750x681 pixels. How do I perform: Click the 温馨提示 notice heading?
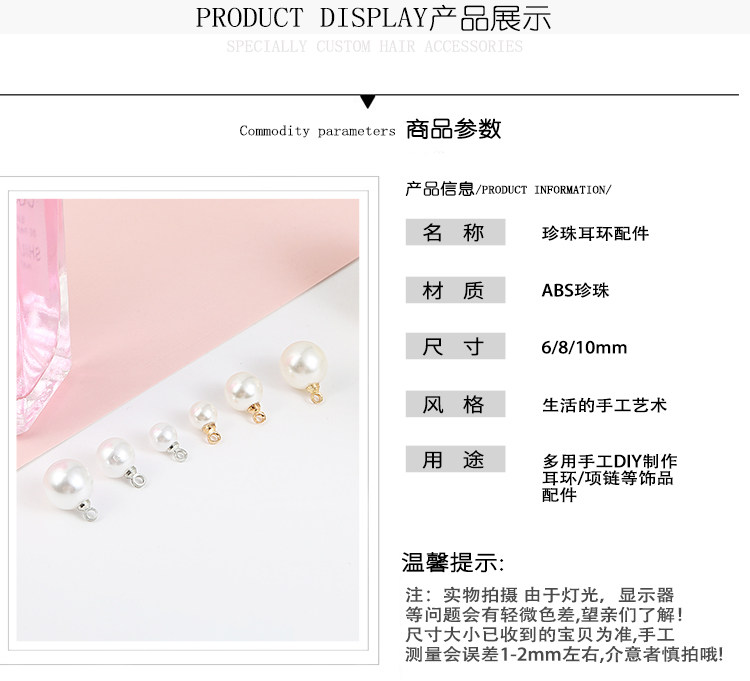tap(452, 562)
